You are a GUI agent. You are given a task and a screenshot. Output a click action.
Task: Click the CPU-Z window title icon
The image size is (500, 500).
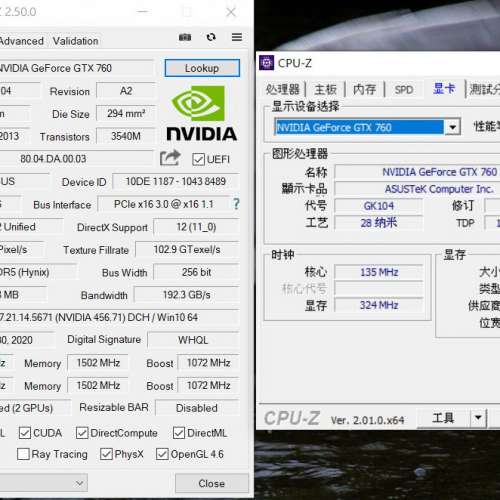[267, 63]
